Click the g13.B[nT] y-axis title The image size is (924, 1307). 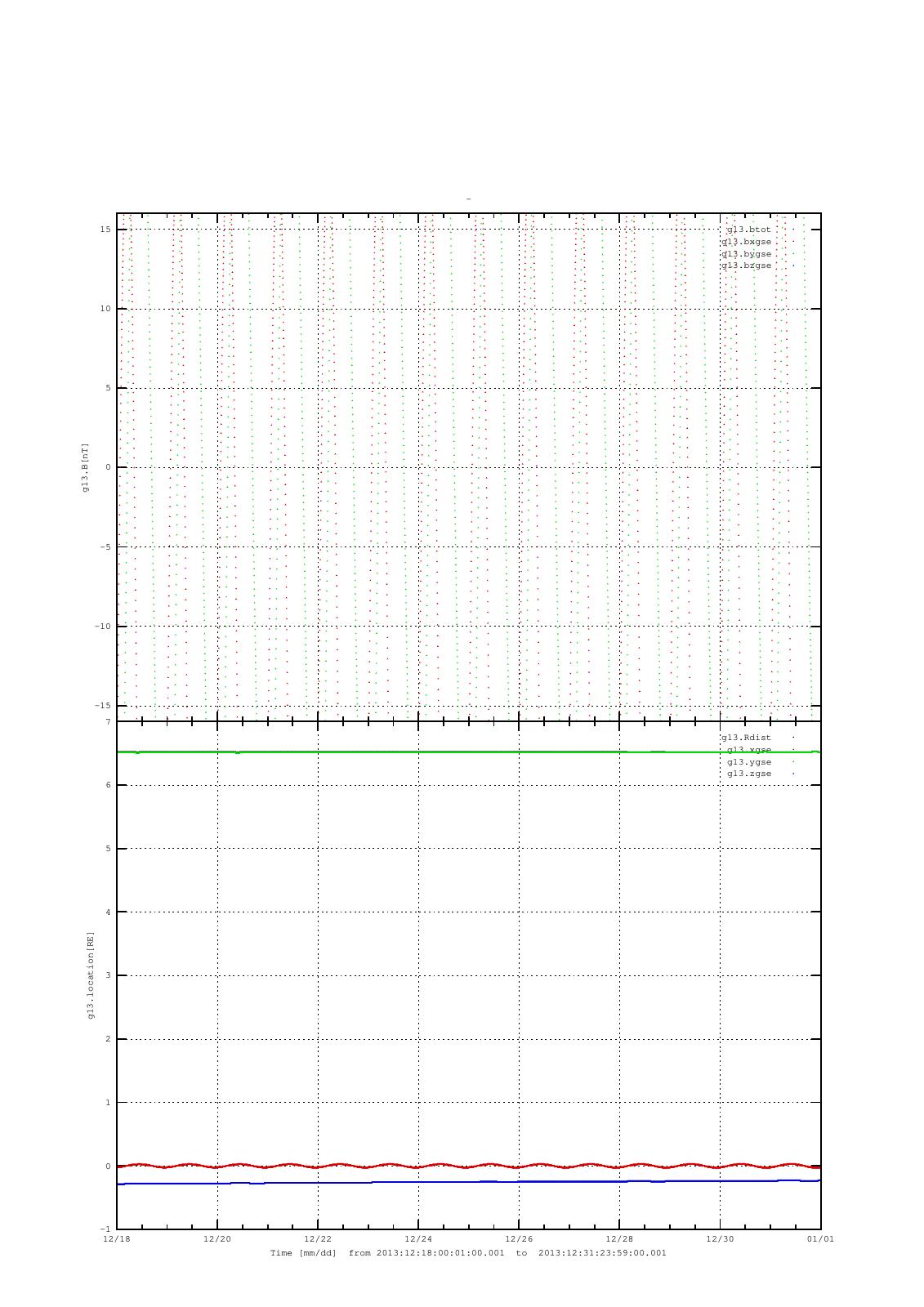click(x=85, y=467)
